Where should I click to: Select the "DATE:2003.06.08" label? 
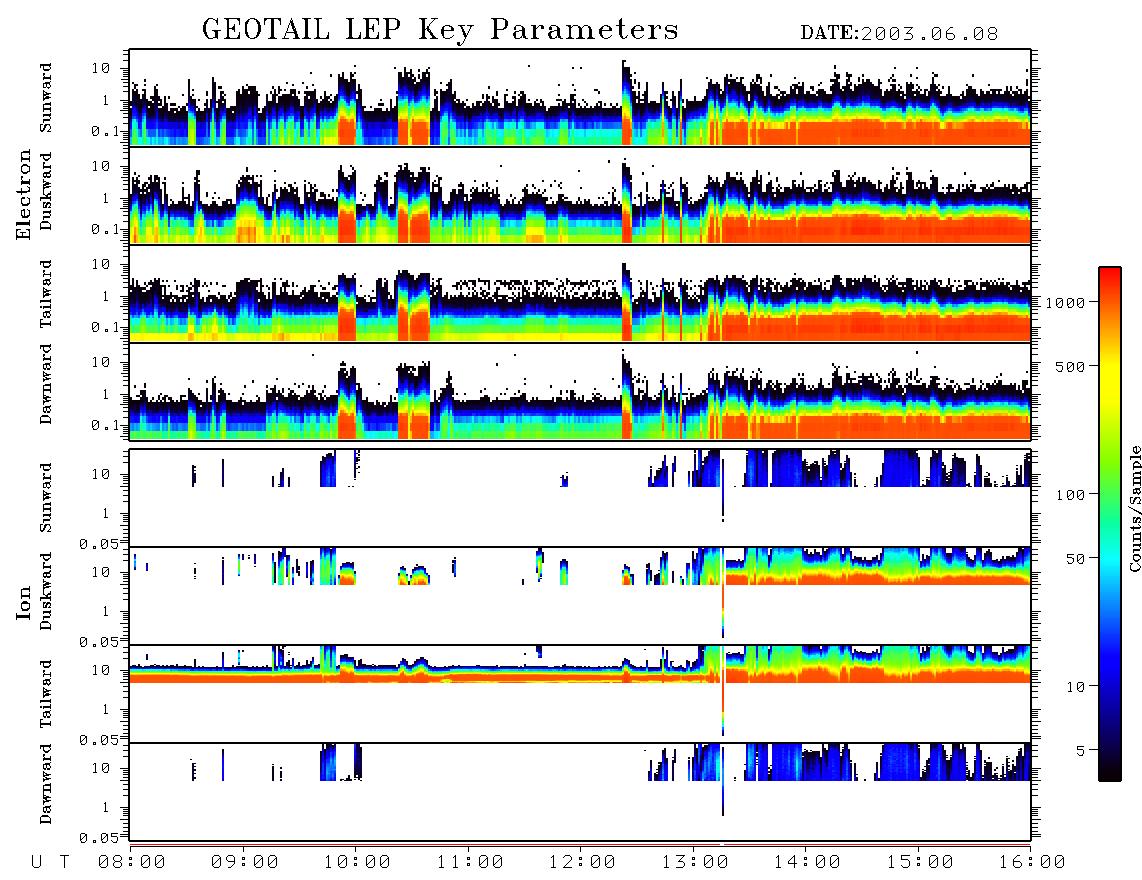pos(899,34)
